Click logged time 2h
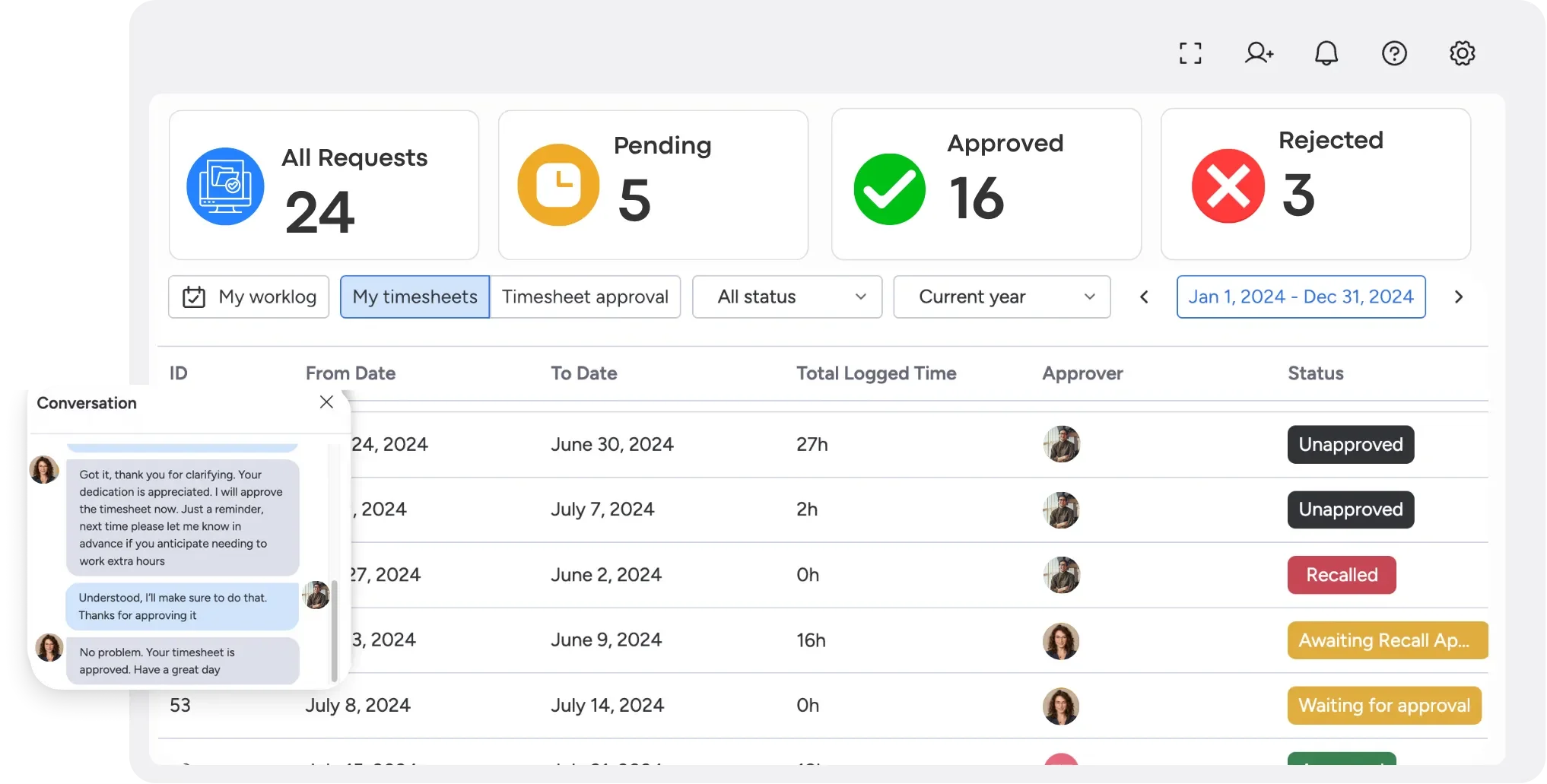Image resolution: width=1547 pixels, height=784 pixels. point(807,509)
